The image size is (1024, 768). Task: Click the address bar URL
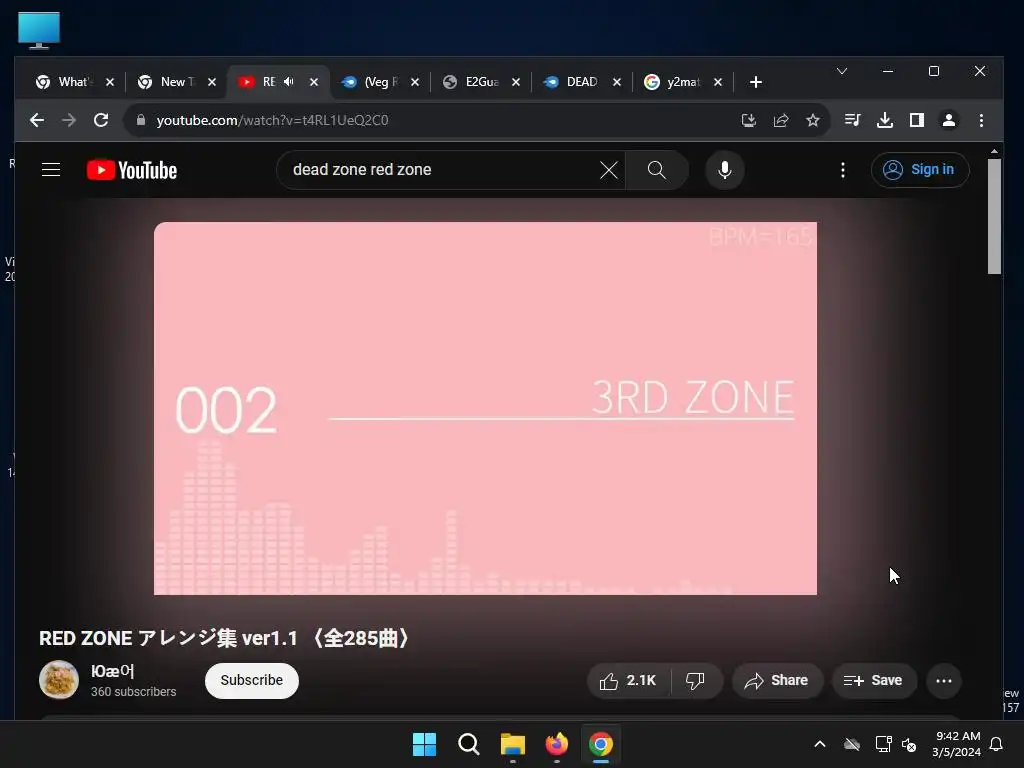tap(272, 120)
